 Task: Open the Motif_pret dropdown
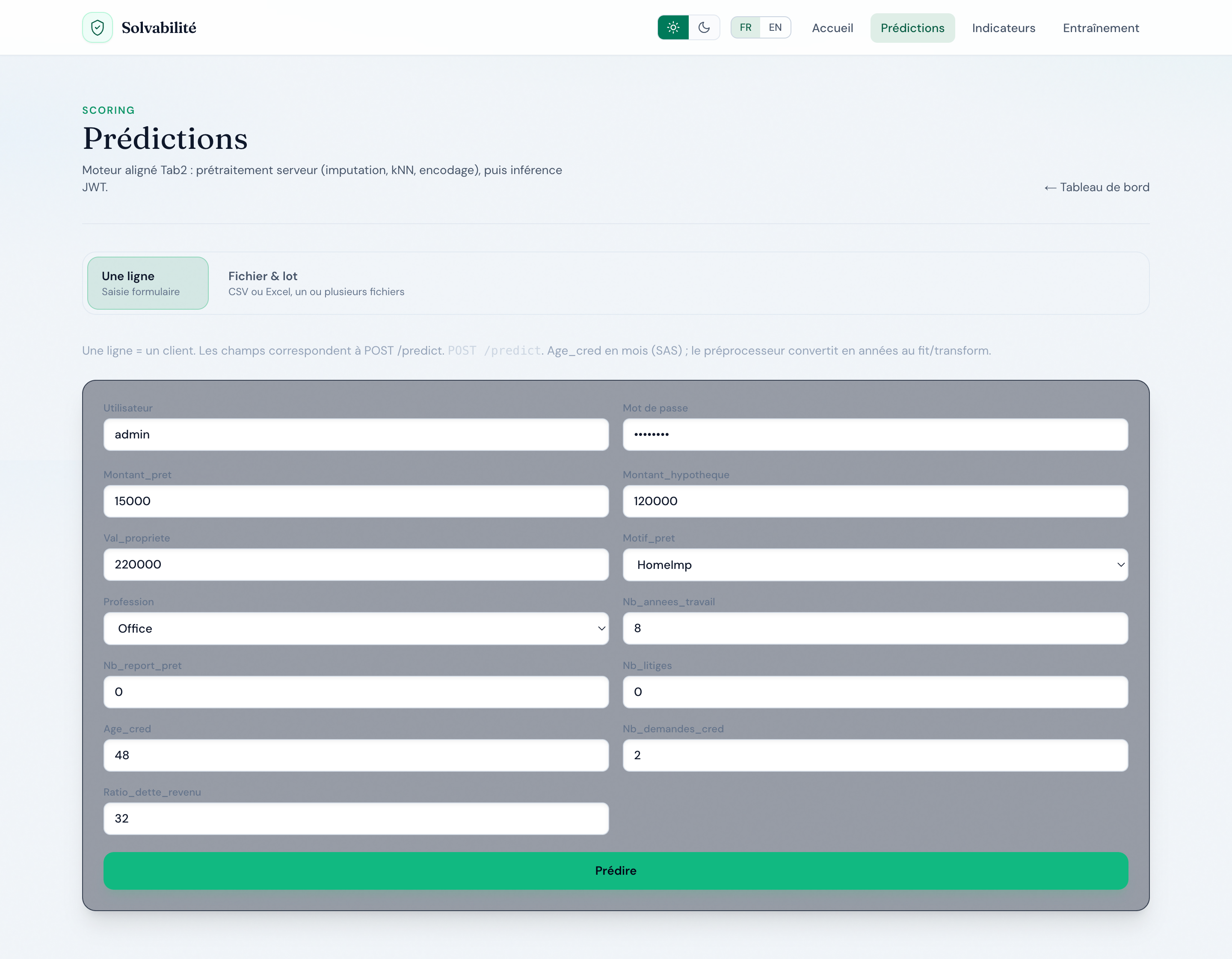click(x=875, y=565)
